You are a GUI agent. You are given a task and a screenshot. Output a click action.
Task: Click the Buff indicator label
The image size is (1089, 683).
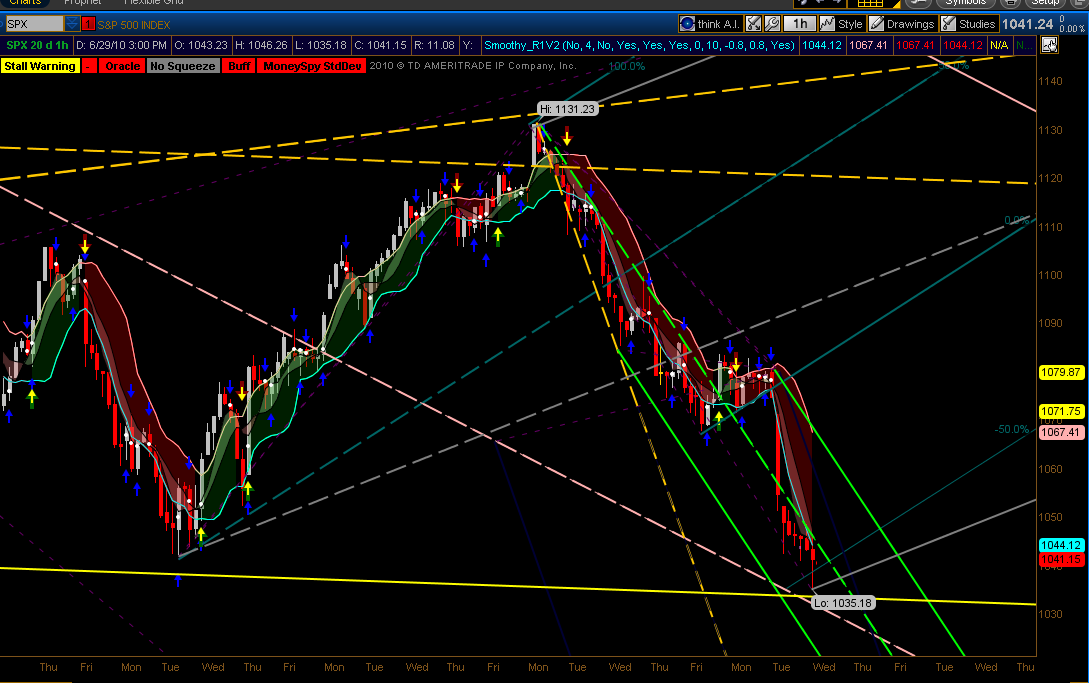[x=239, y=66]
